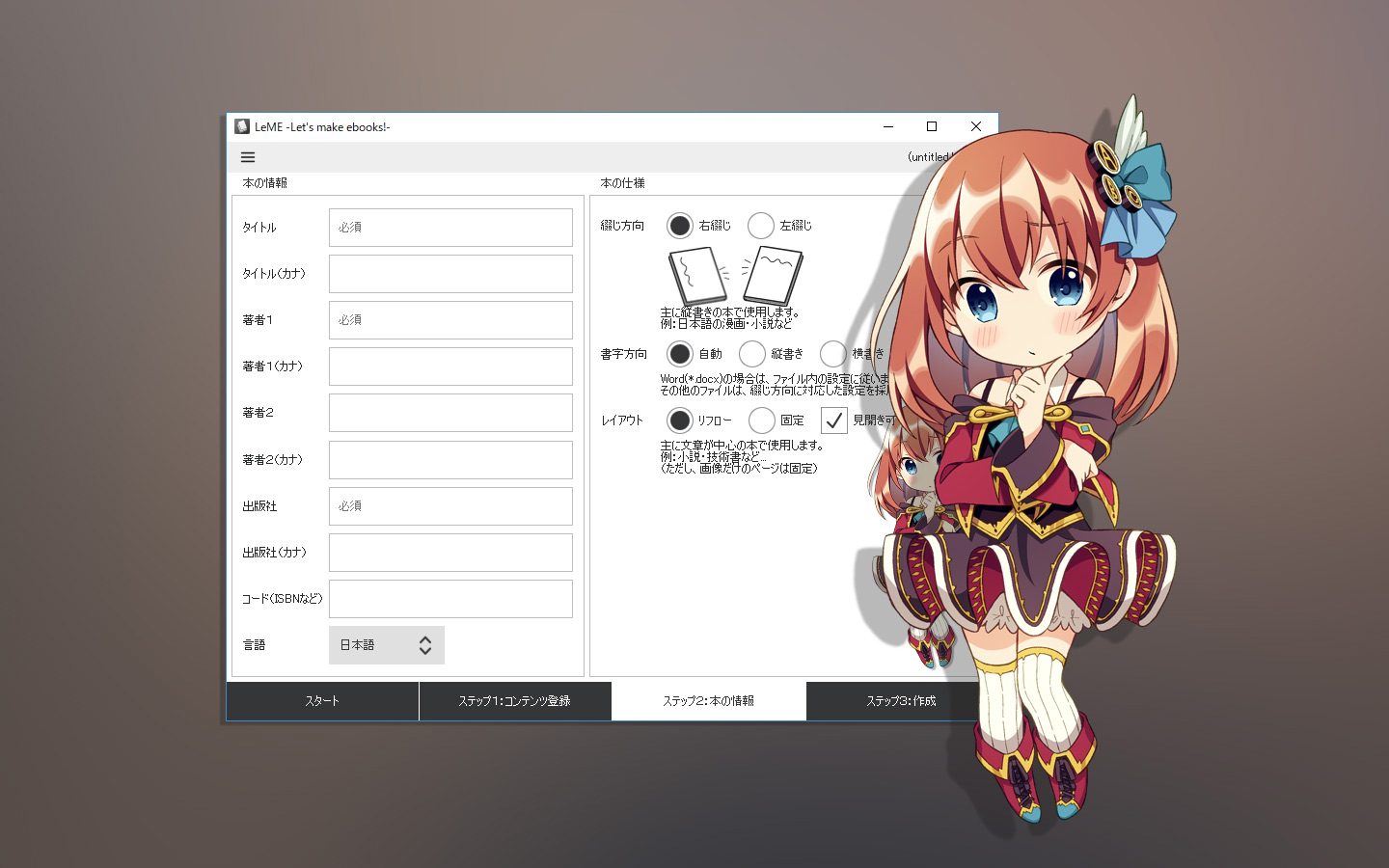
Task: Open the hamburger menu
Action: [x=248, y=157]
